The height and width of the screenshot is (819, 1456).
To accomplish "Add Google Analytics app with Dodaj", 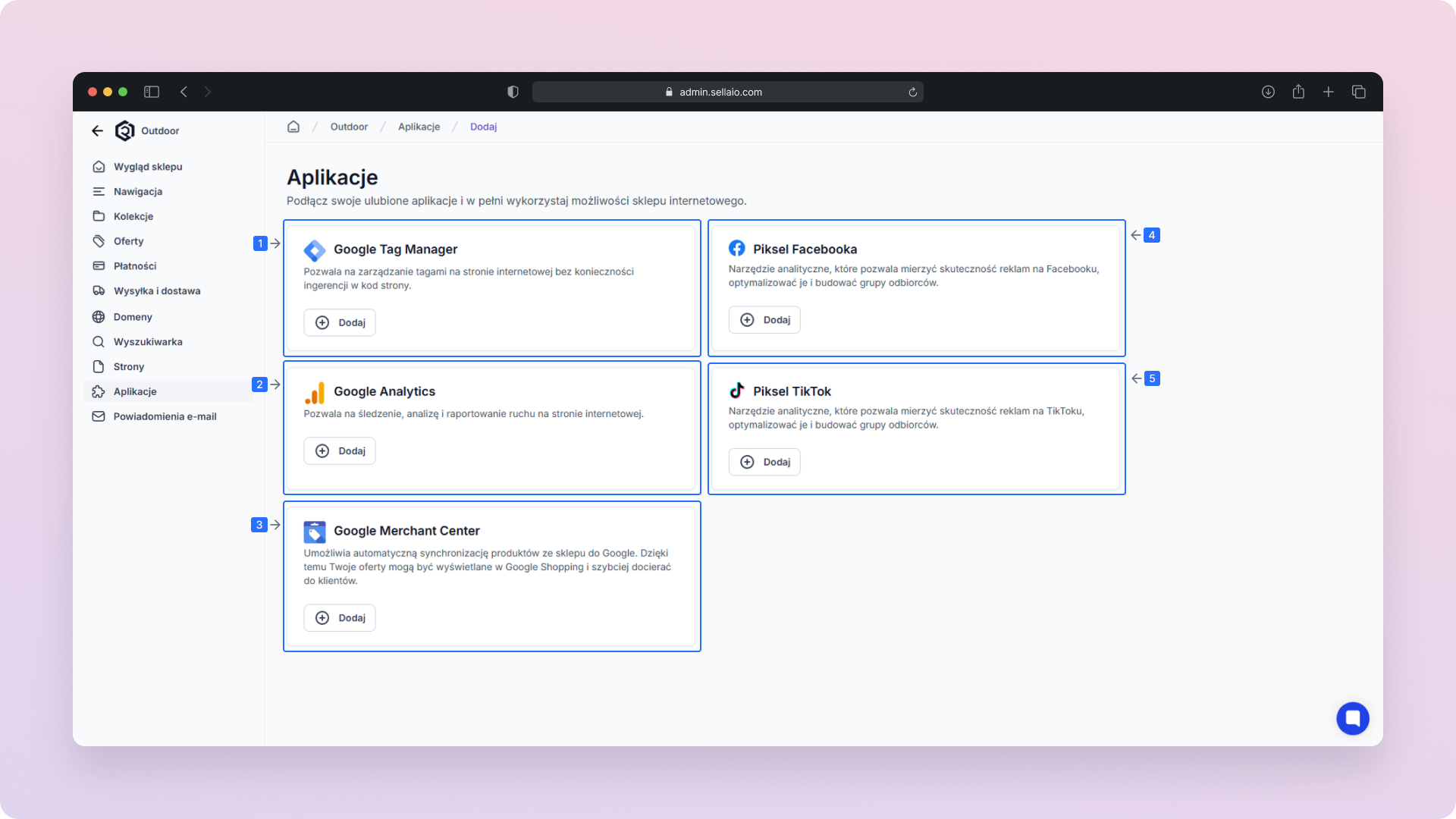I will pos(340,451).
